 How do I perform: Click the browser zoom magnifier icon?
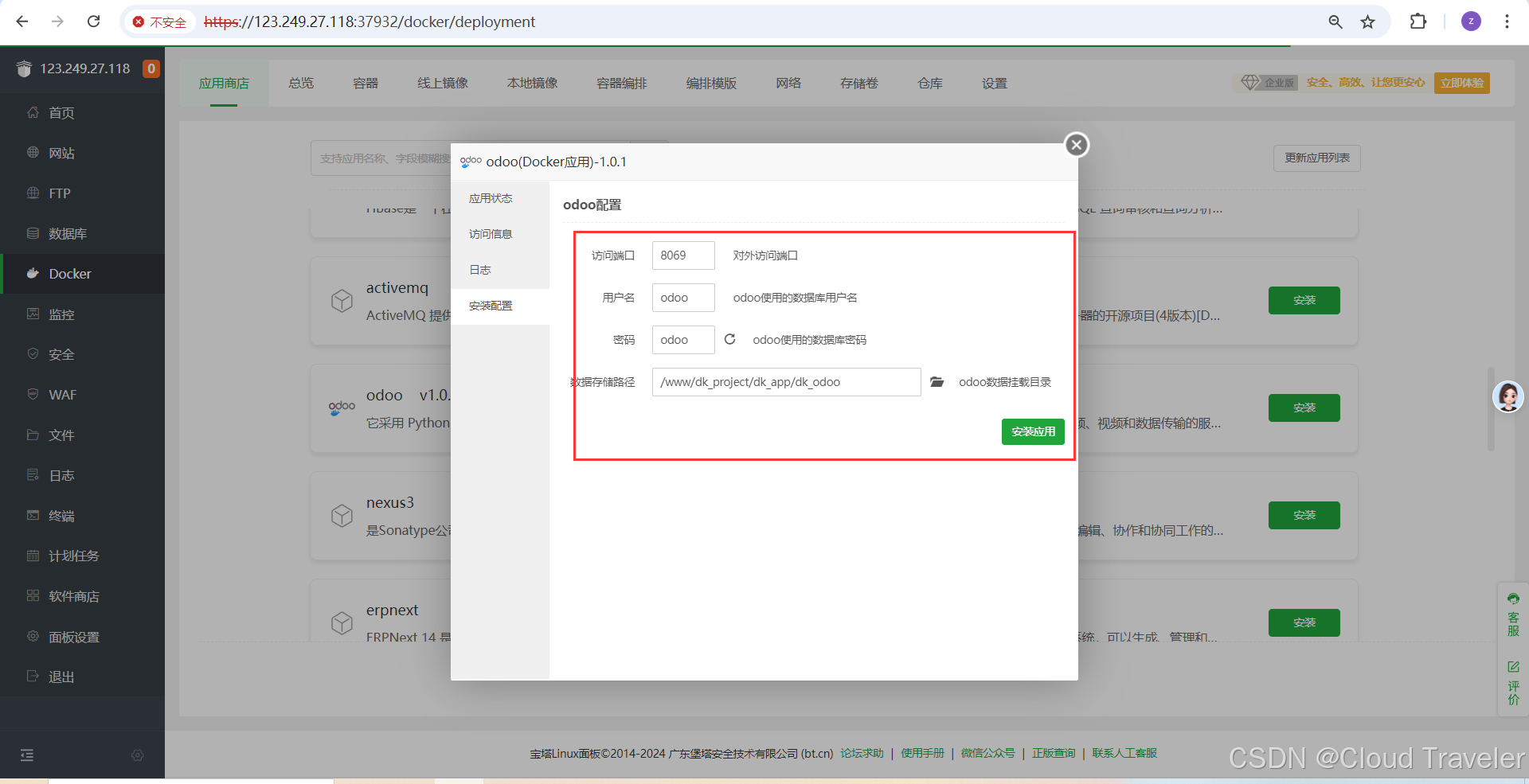(x=1335, y=21)
